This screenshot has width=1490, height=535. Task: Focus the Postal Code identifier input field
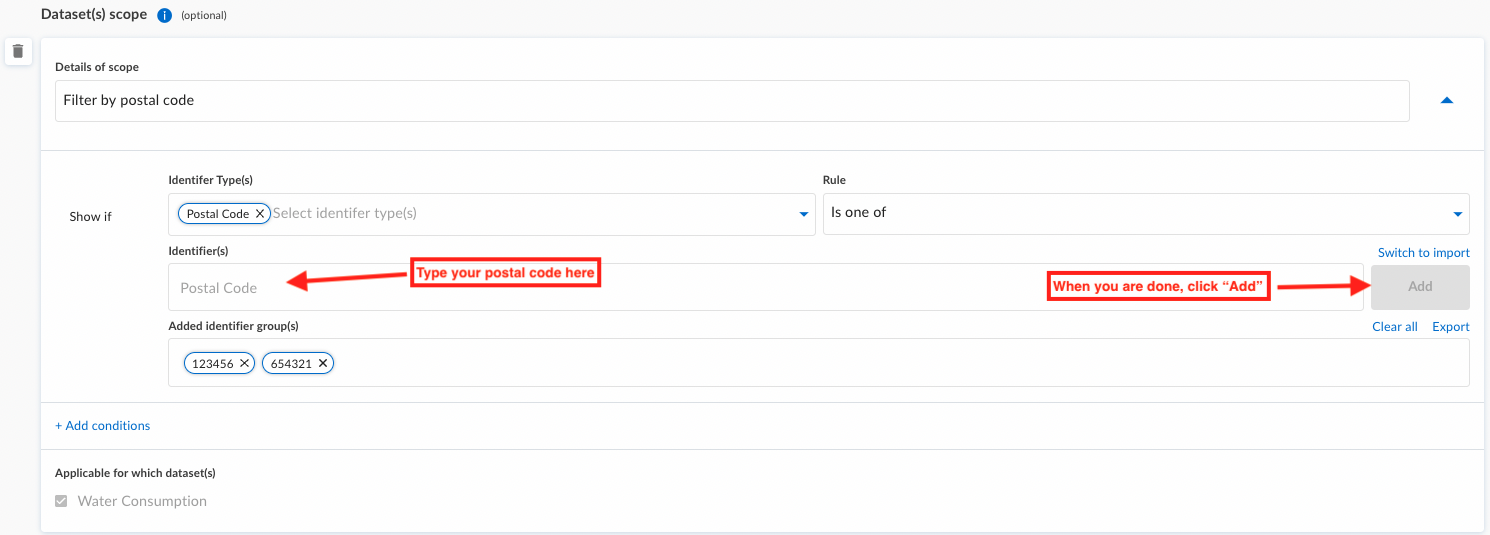765,287
